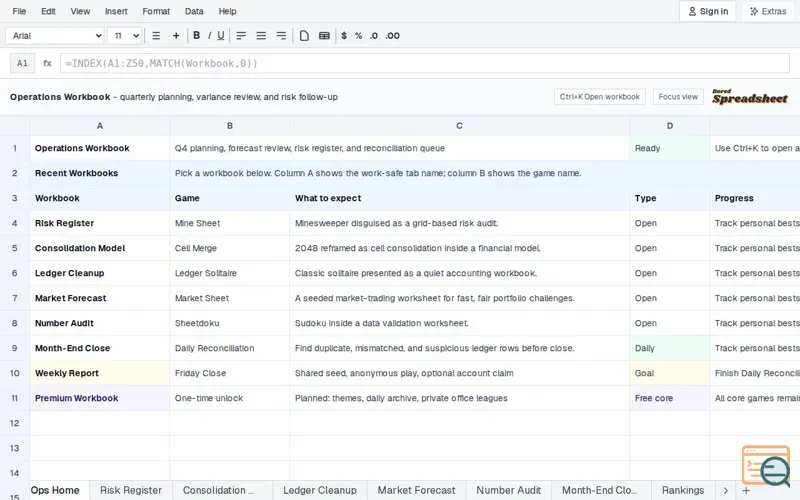Switch to the Number Audit sheet tab
Image resolution: width=800 pixels, height=500 pixels.
509,490
